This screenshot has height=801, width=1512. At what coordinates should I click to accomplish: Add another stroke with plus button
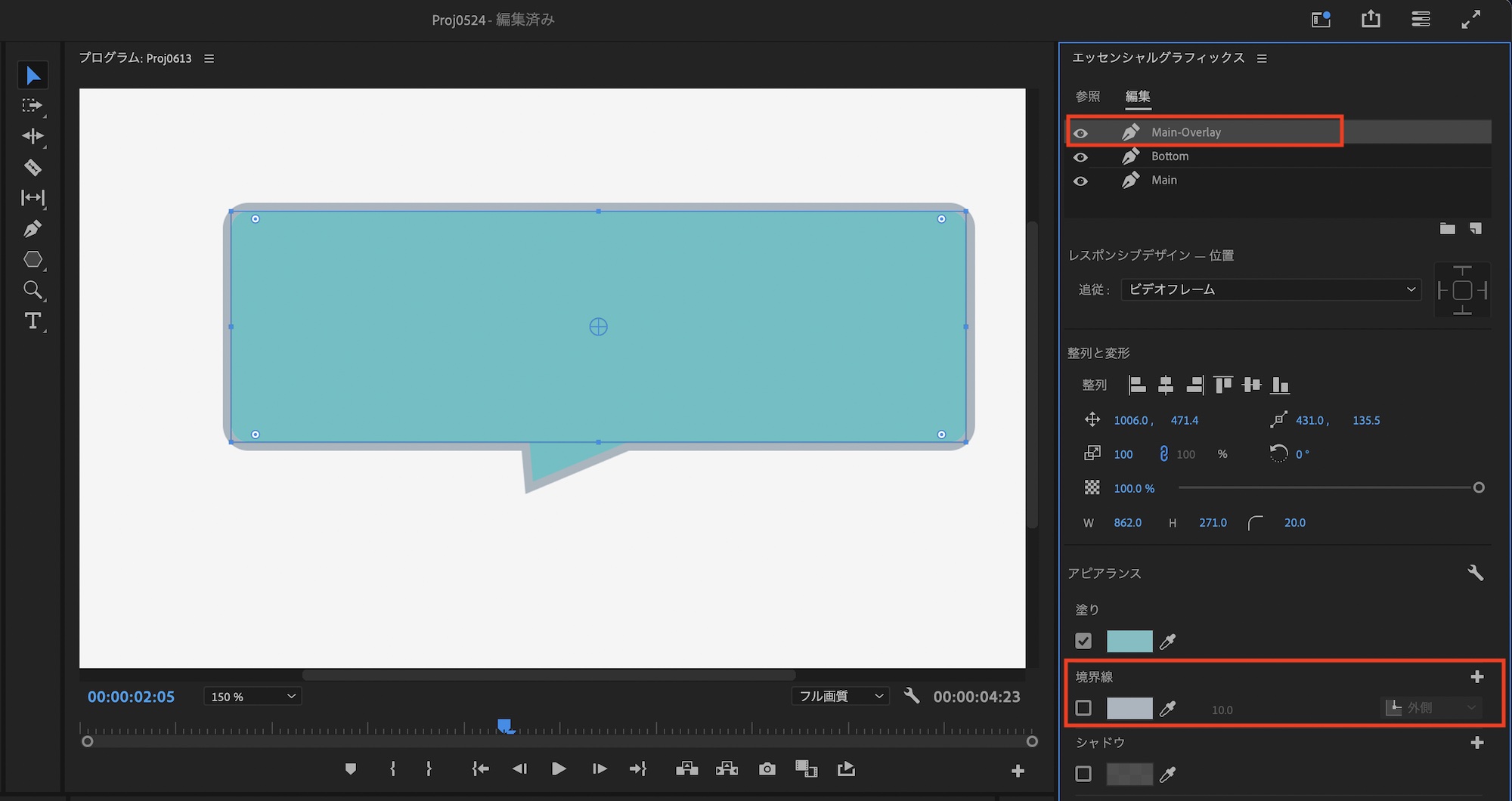tap(1477, 676)
